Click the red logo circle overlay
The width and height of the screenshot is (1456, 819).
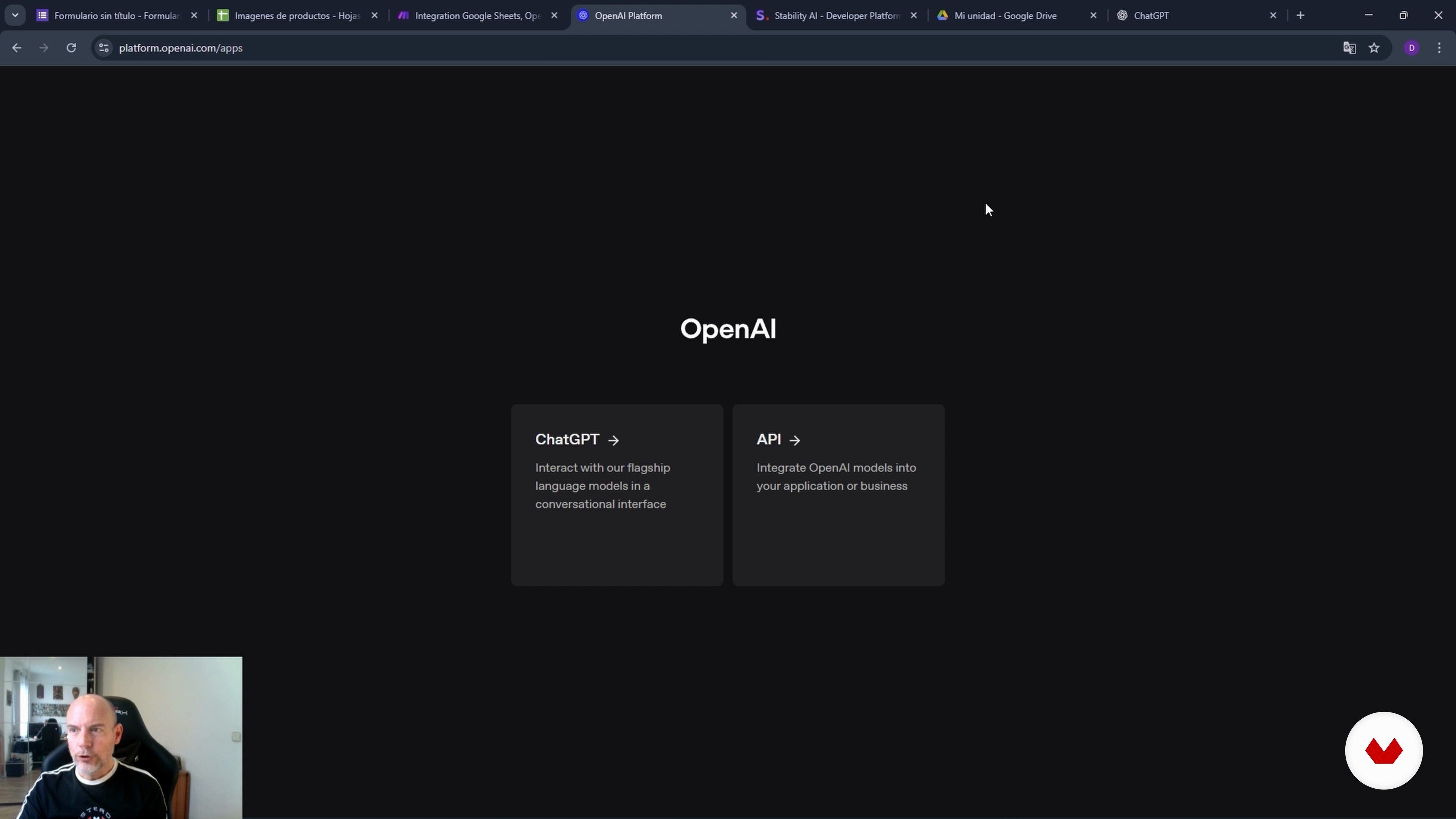click(1383, 750)
